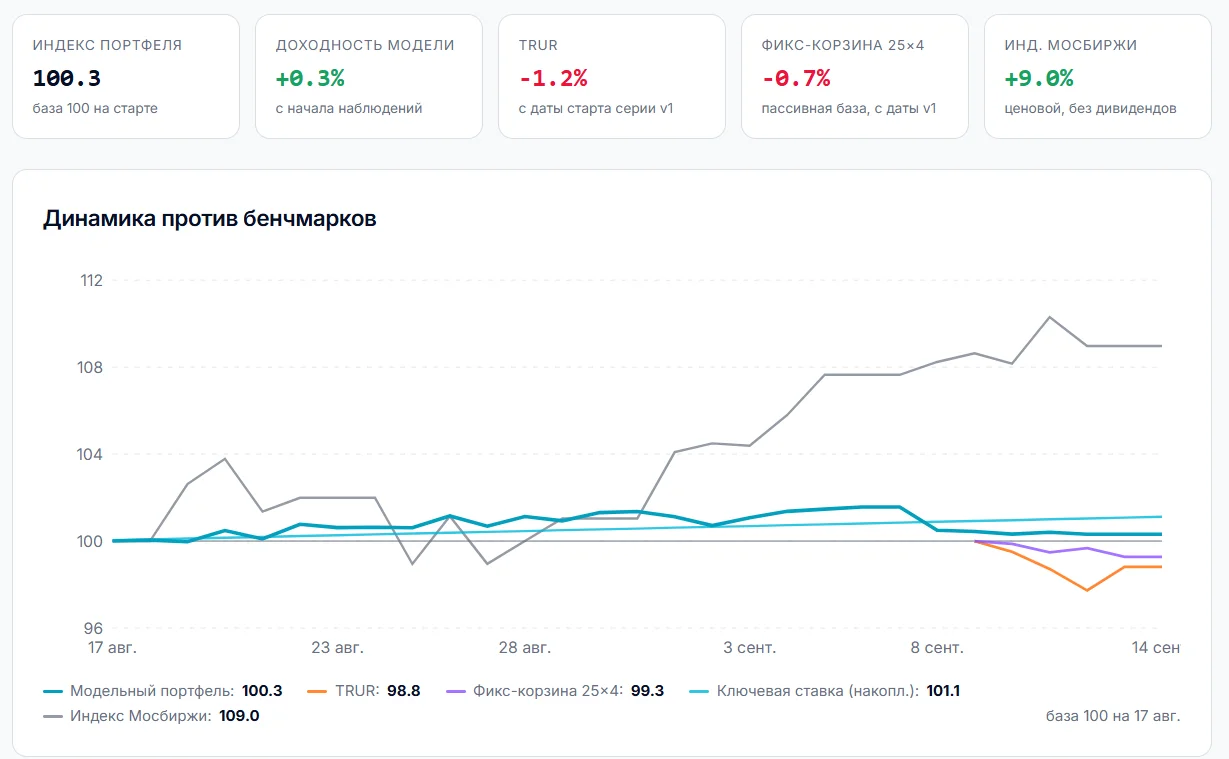The height and width of the screenshot is (759, 1229).
Task: Hide the Фикс-корзина 25×4 legend series
Action: click(x=555, y=691)
